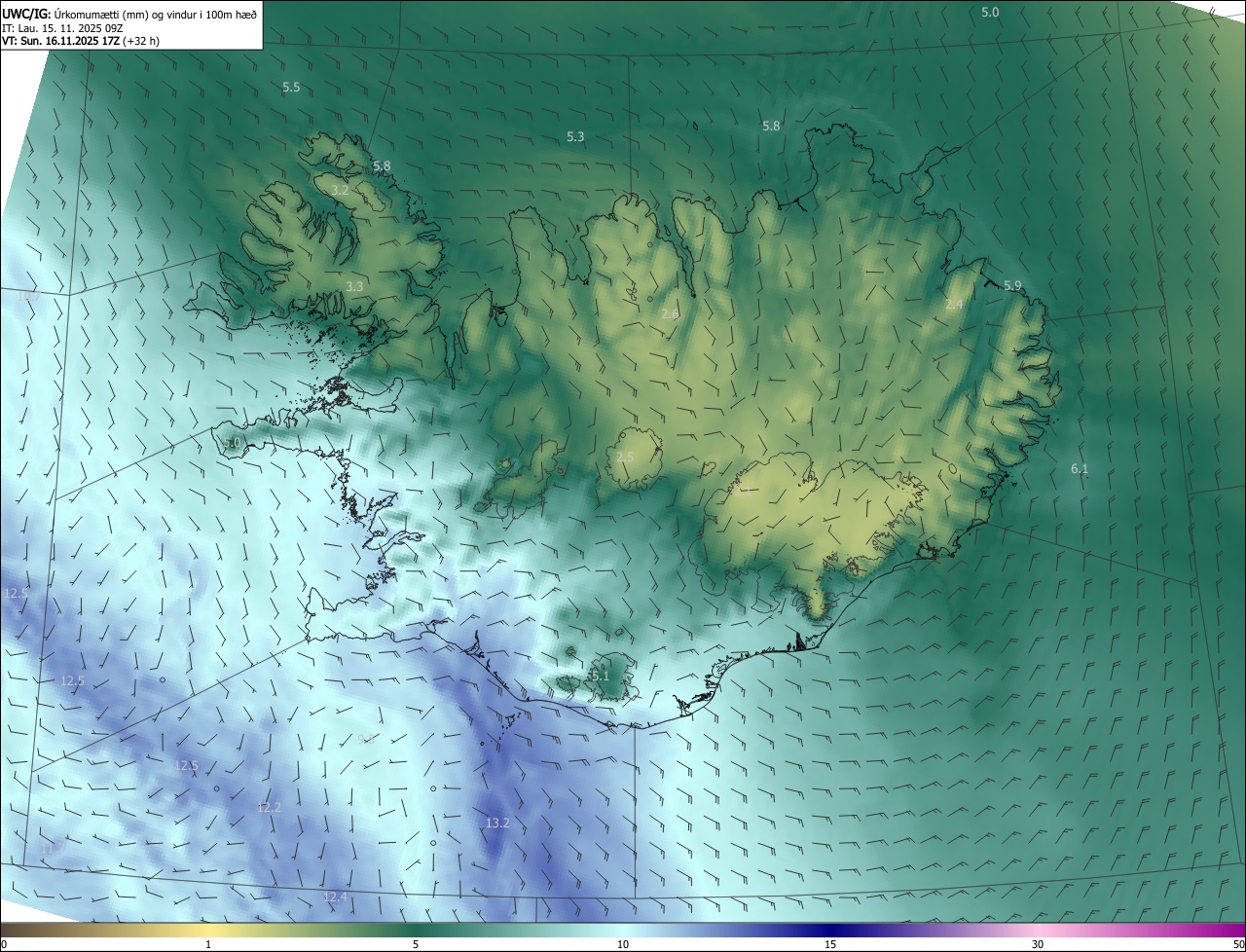Click the 30 mark on the color legend
Screen dimensions: 1246x952
(x=1038, y=944)
